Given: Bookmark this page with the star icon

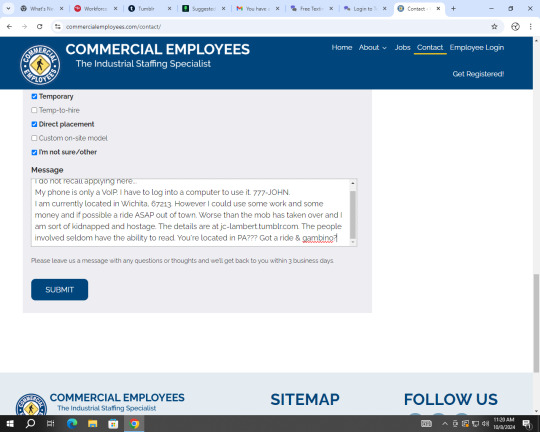Looking at the screenshot, I should (494, 27).
